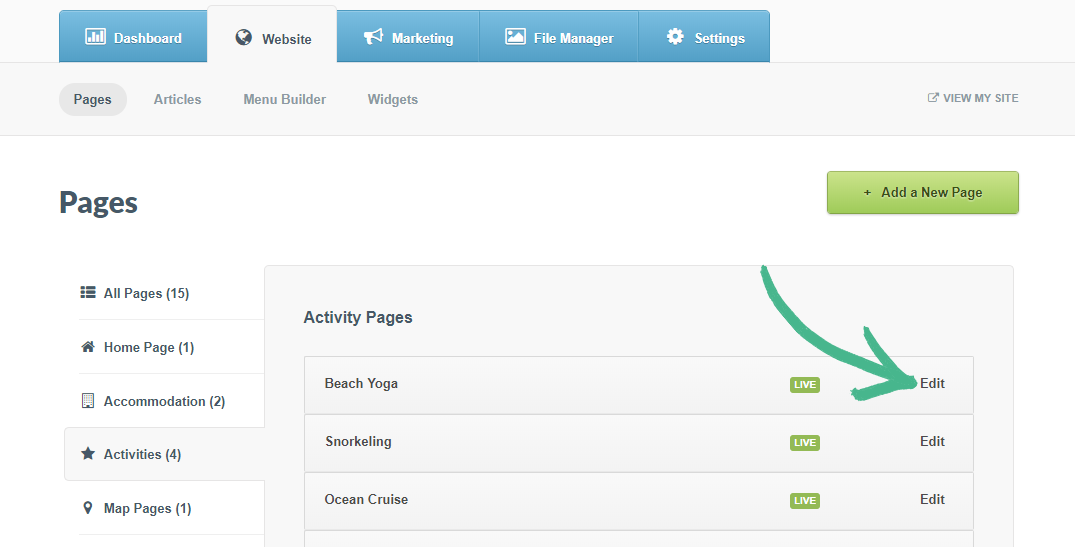Image resolution: width=1075 pixels, height=547 pixels.
Task: Click the Dashboard bar chart icon
Action: point(96,37)
